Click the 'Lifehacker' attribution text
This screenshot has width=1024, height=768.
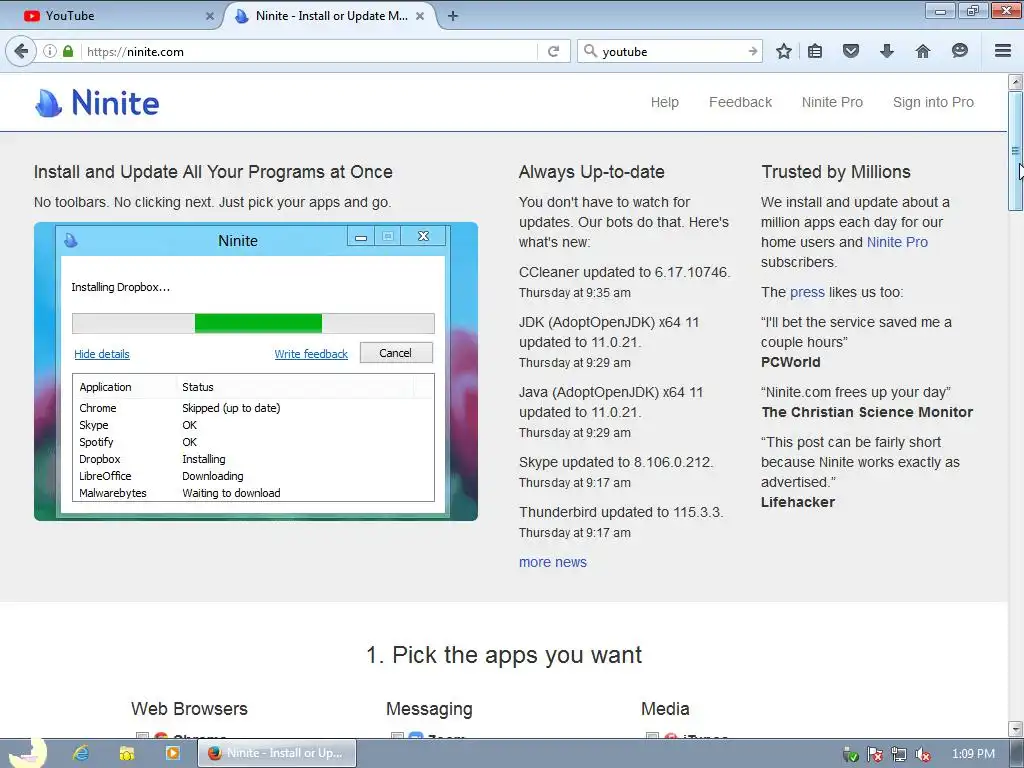click(x=798, y=502)
